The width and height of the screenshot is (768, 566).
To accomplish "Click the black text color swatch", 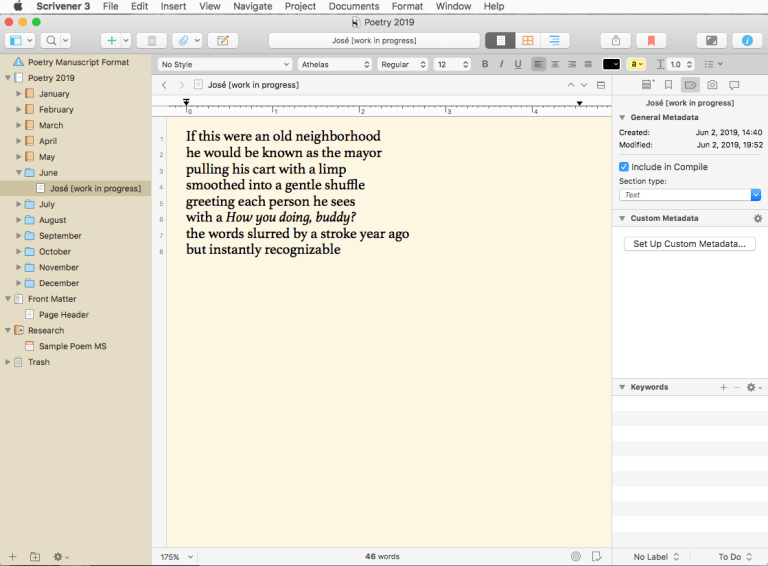I will click(x=611, y=64).
